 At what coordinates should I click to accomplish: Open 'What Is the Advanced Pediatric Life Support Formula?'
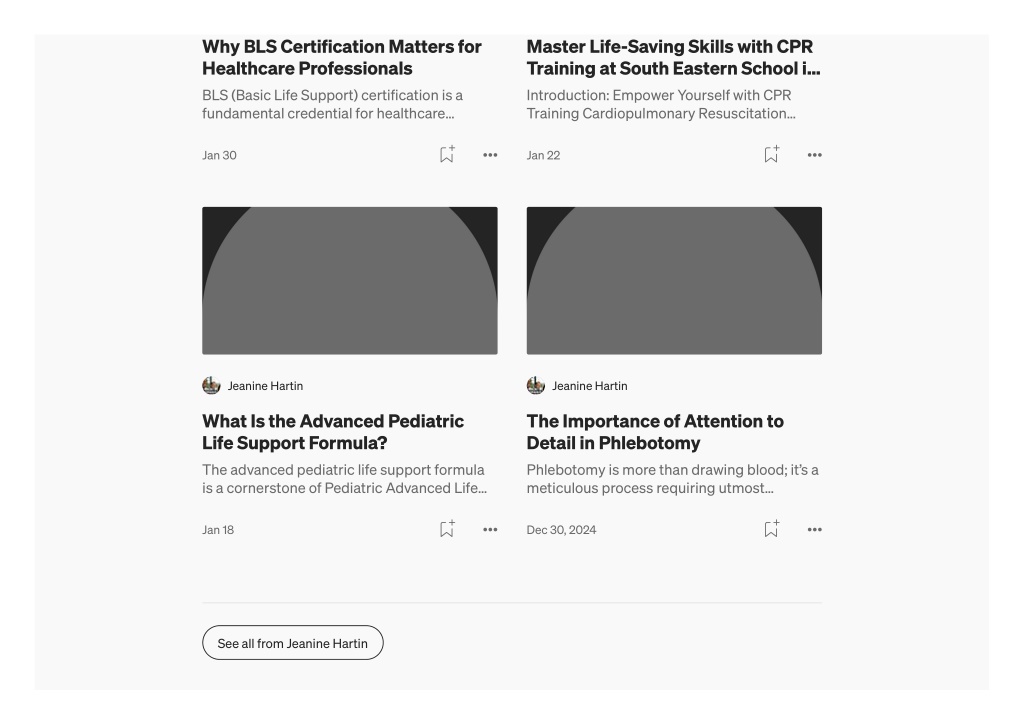click(333, 432)
